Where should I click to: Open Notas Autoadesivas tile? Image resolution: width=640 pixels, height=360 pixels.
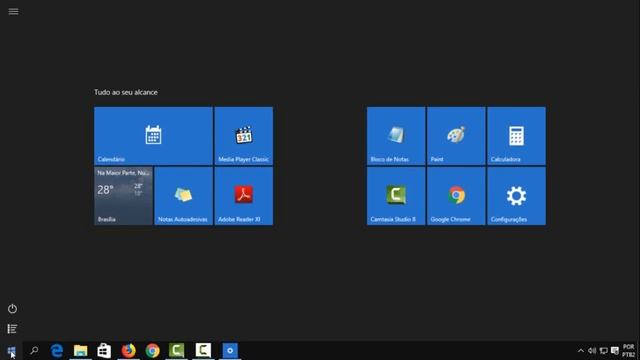click(x=183, y=196)
